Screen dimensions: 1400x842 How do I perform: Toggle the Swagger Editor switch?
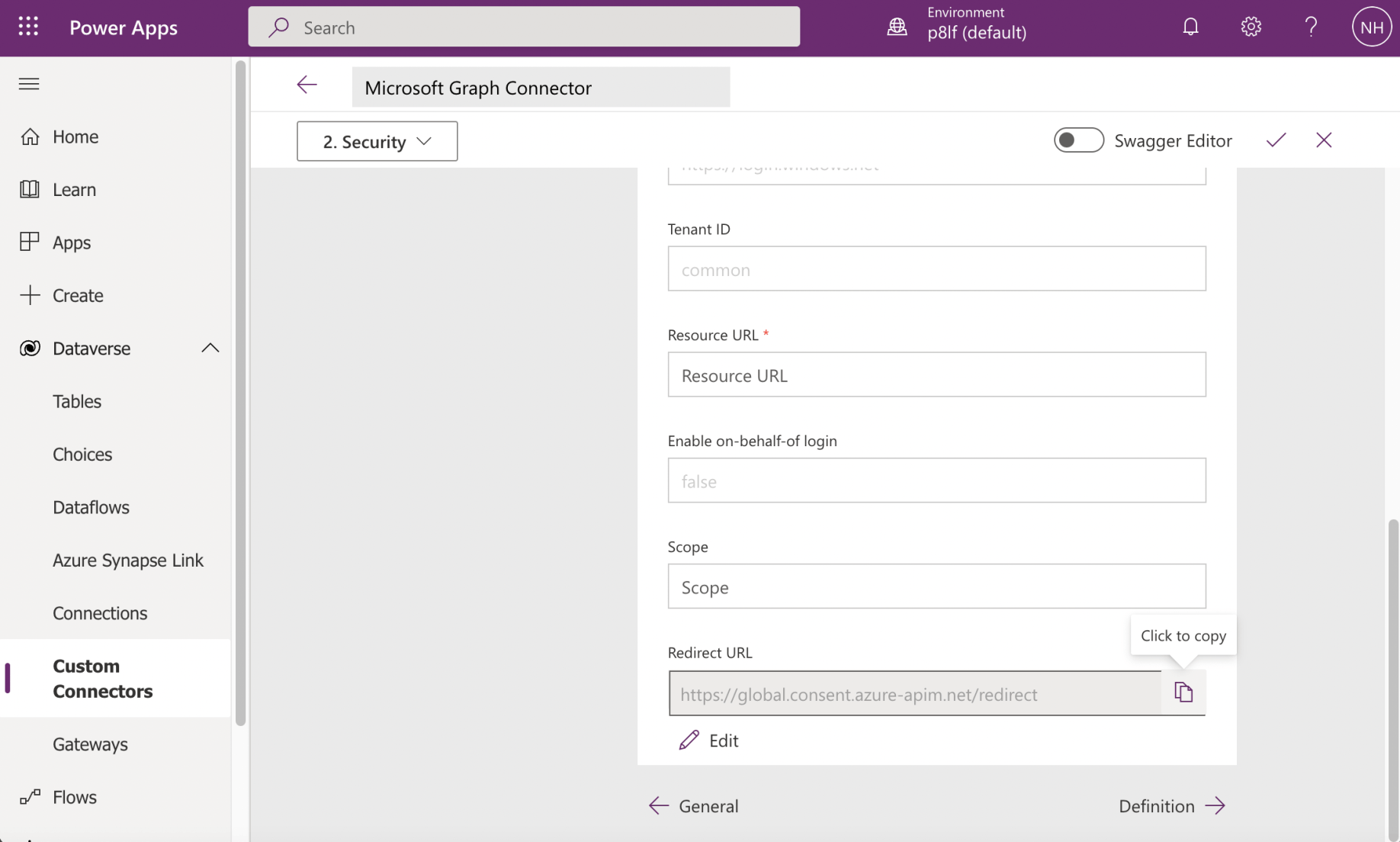point(1078,140)
